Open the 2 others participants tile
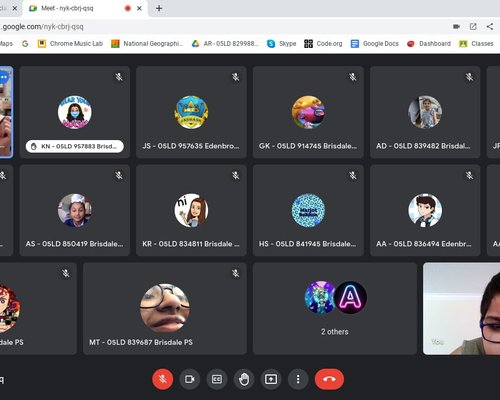The height and width of the screenshot is (400, 500). tap(335, 308)
